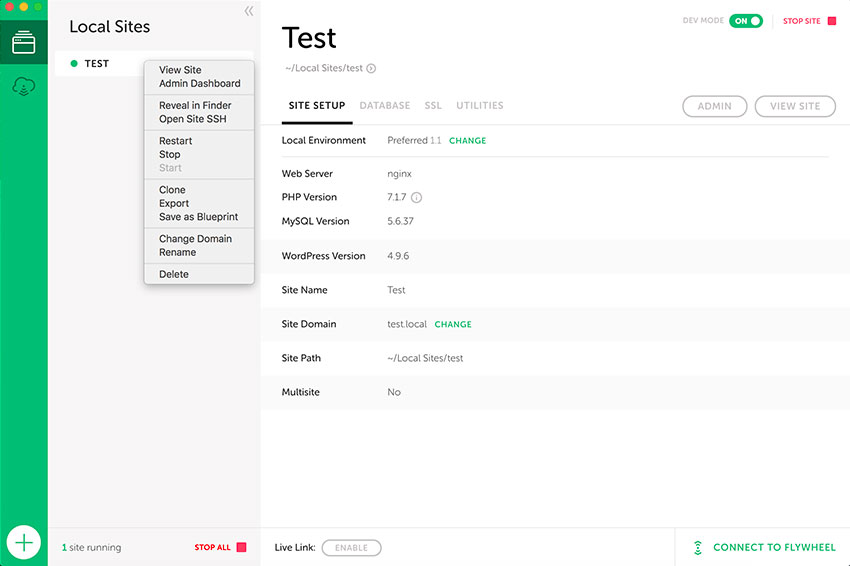Choose Delete in the context menu
Image resolution: width=850 pixels, height=566 pixels.
pyautogui.click(x=174, y=274)
